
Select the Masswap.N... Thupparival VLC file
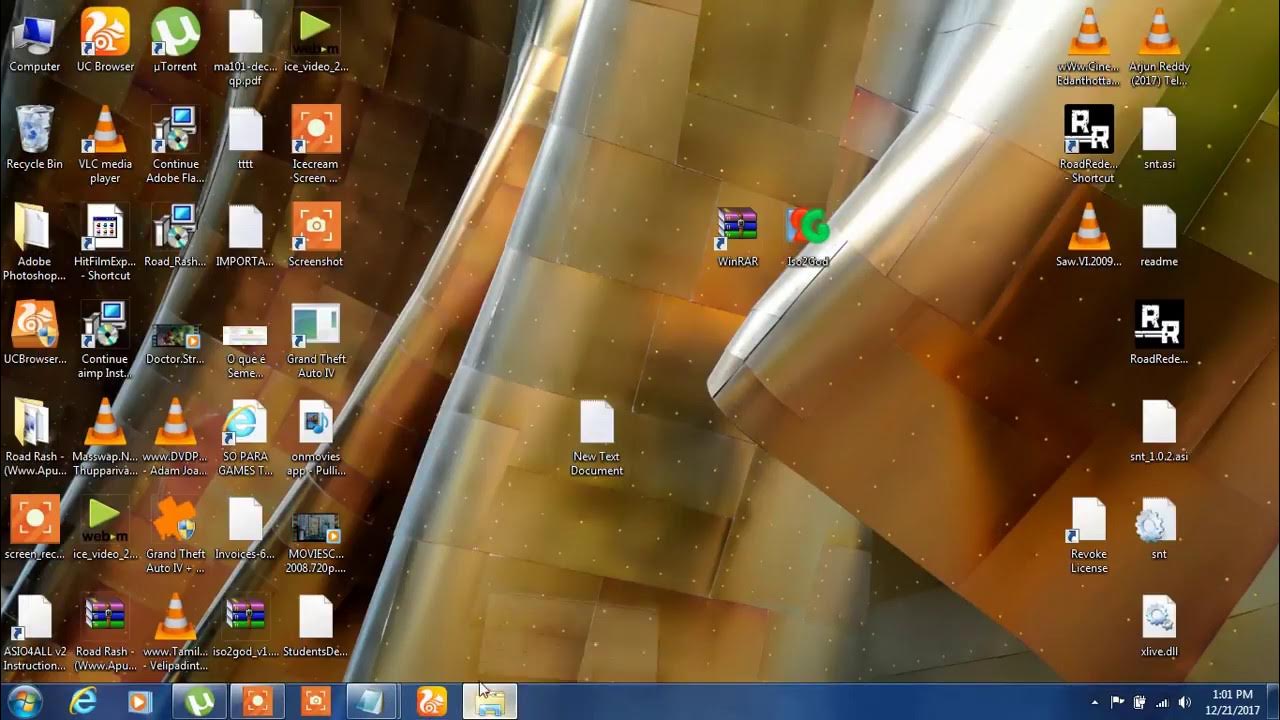click(105, 438)
